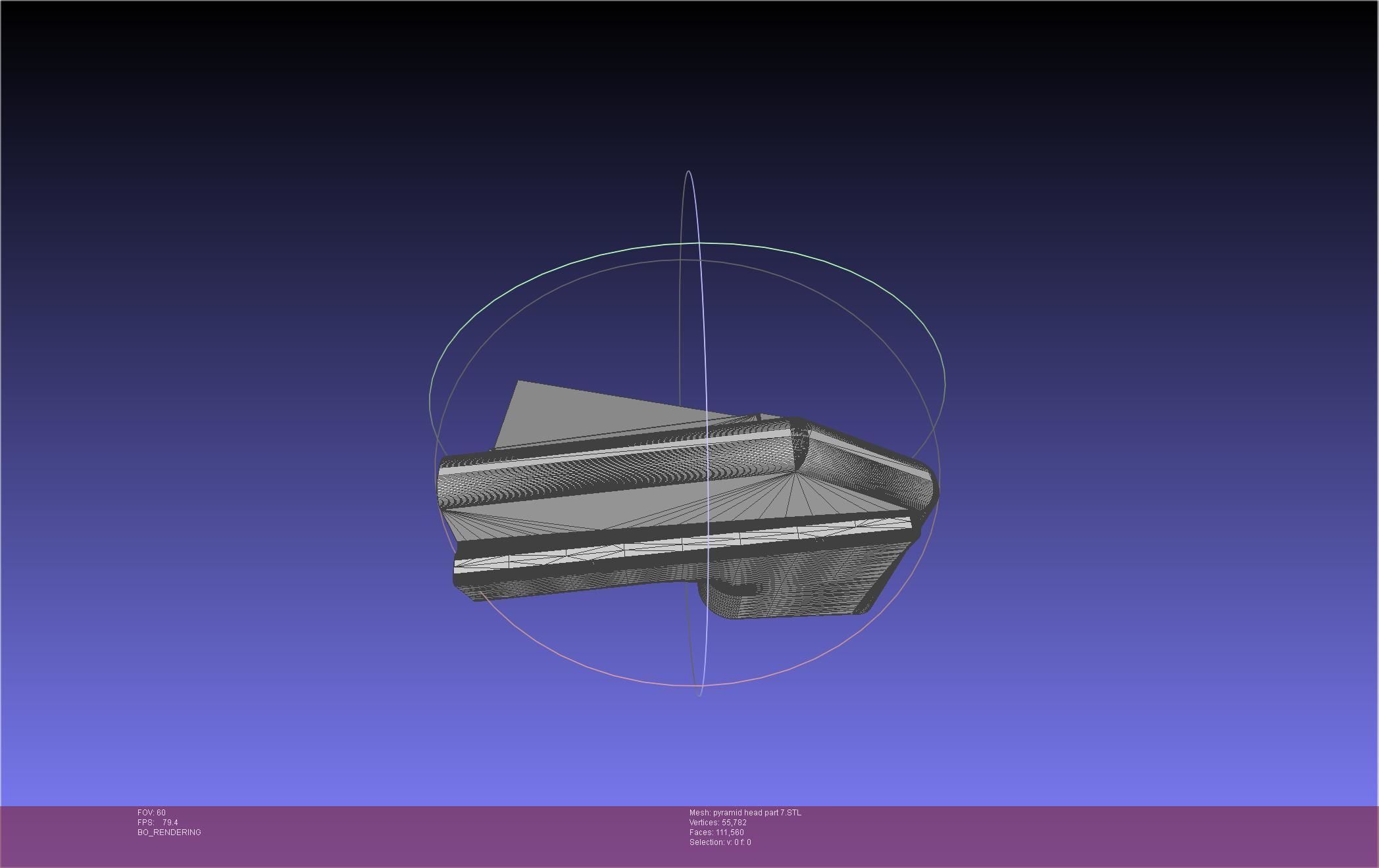Click the Vertices: 55,782 entry
This screenshot has height=868, width=1379.
pos(718,823)
